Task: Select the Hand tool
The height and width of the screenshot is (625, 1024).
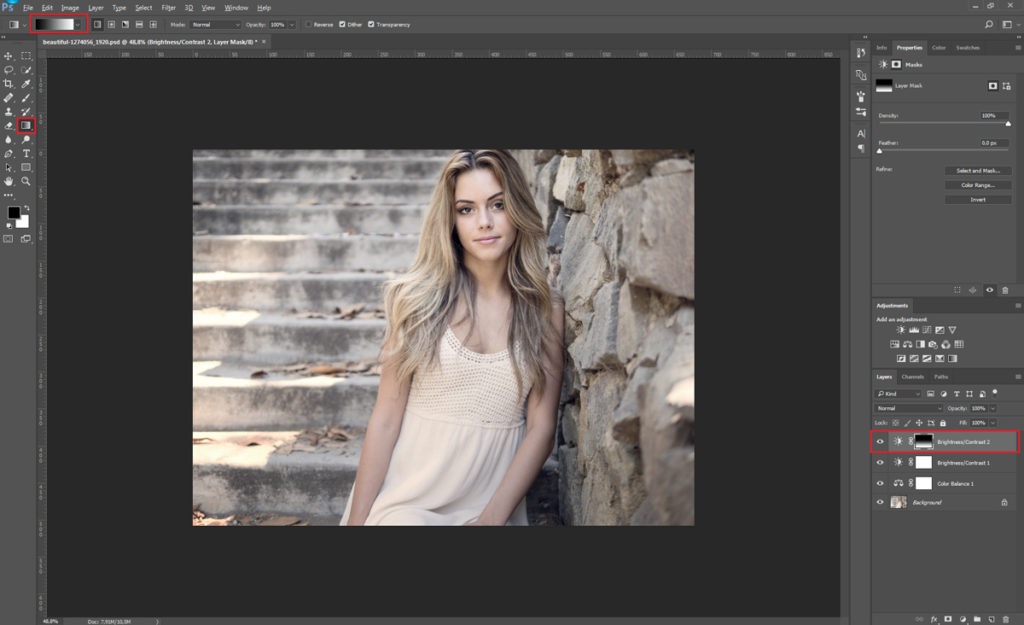Action: [x=9, y=181]
